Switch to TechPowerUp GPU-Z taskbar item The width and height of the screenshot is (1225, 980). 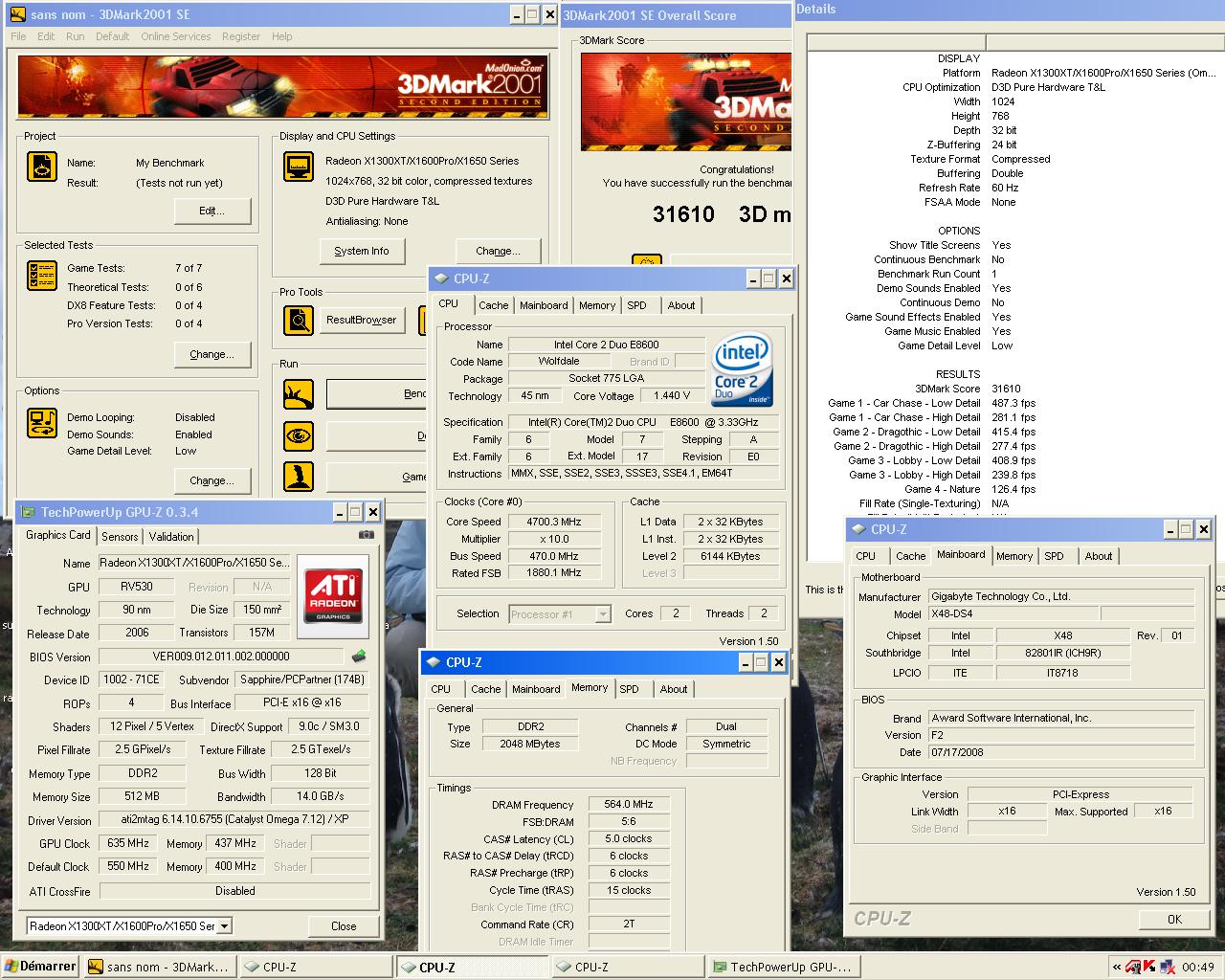(782, 967)
